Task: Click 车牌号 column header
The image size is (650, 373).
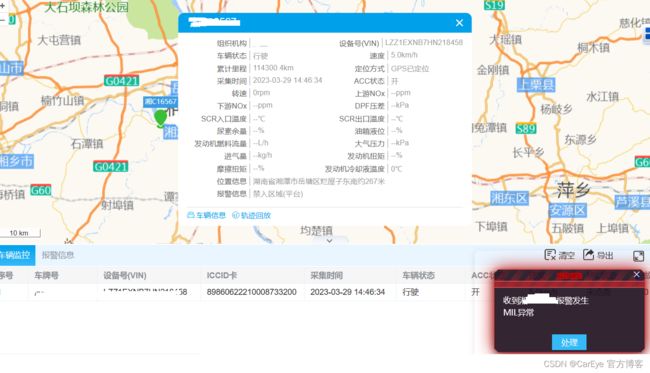Action: [46, 276]
